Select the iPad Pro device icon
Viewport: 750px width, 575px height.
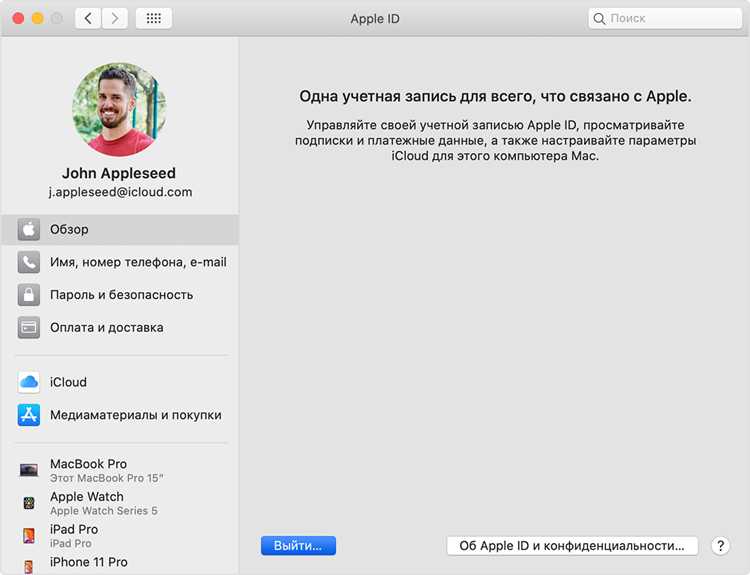[x=29, y=536]
